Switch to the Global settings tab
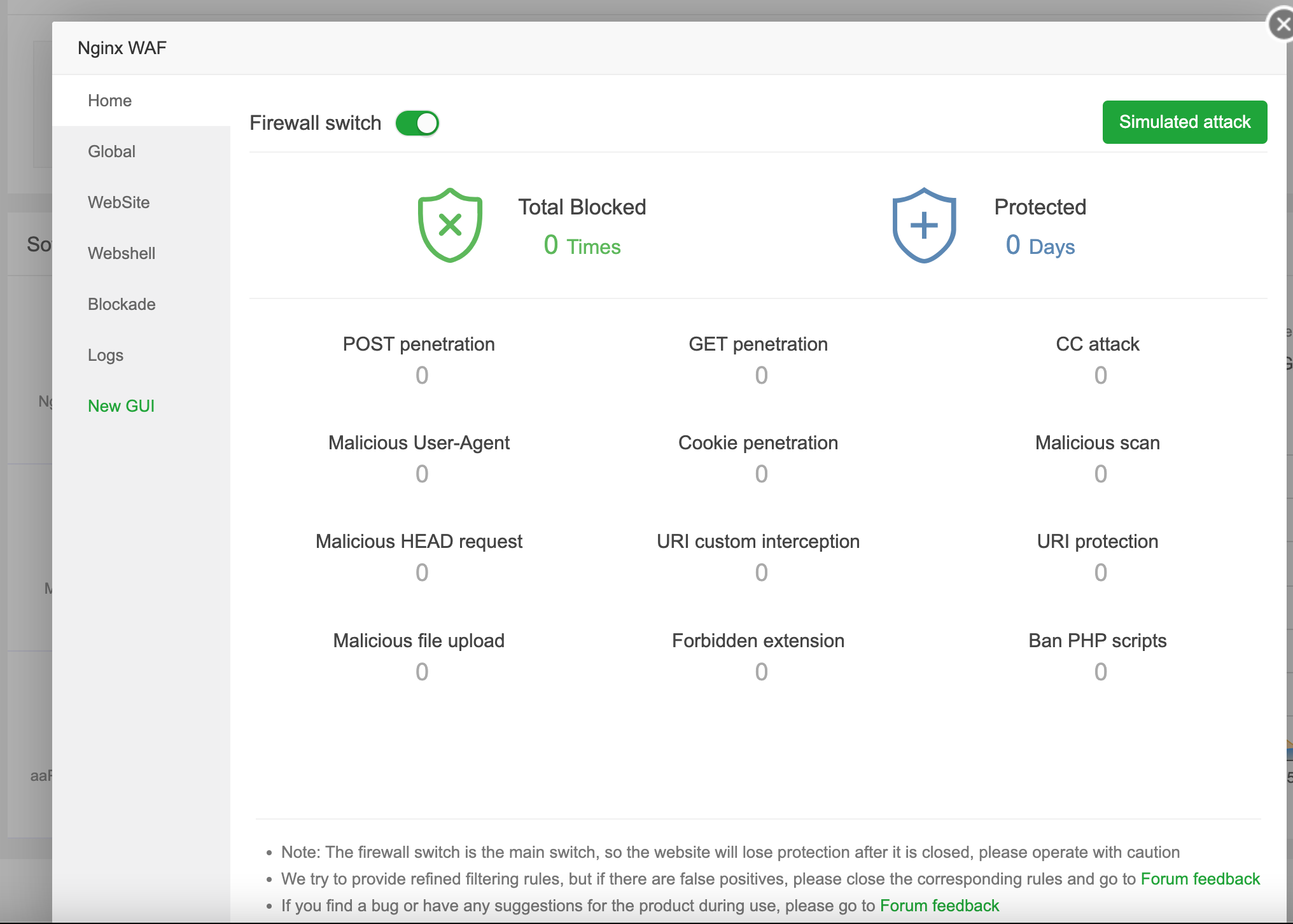The width and height of the screenshot is (1293, 924). pos(111,151)
